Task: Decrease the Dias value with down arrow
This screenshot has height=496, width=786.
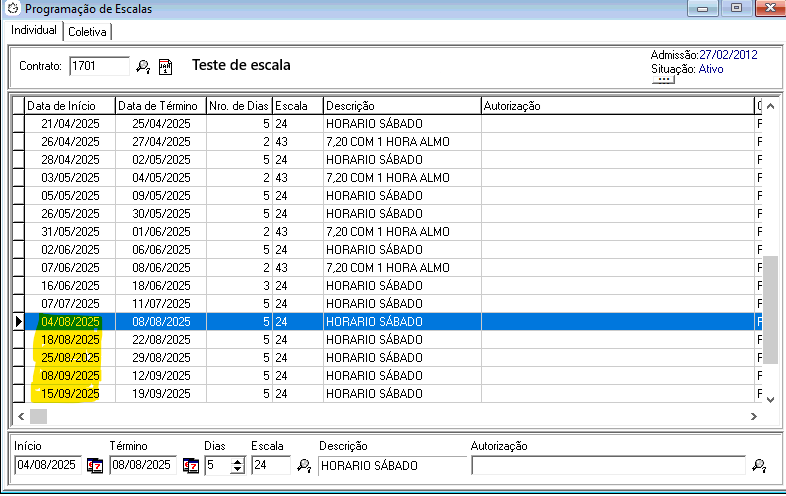Action: click(x=237, y=469)
